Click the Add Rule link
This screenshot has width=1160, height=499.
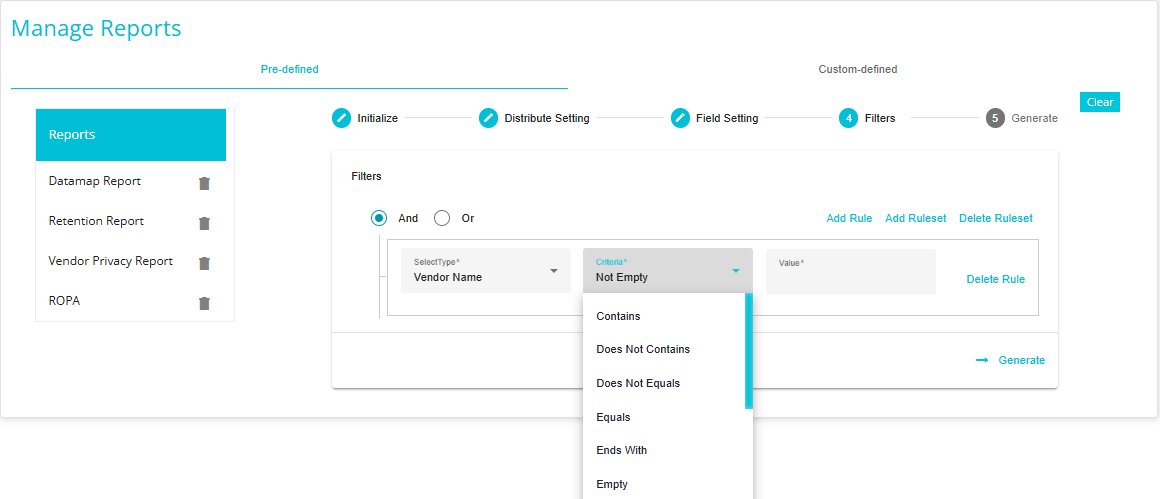pyautogui.click(x=849, y=218)
